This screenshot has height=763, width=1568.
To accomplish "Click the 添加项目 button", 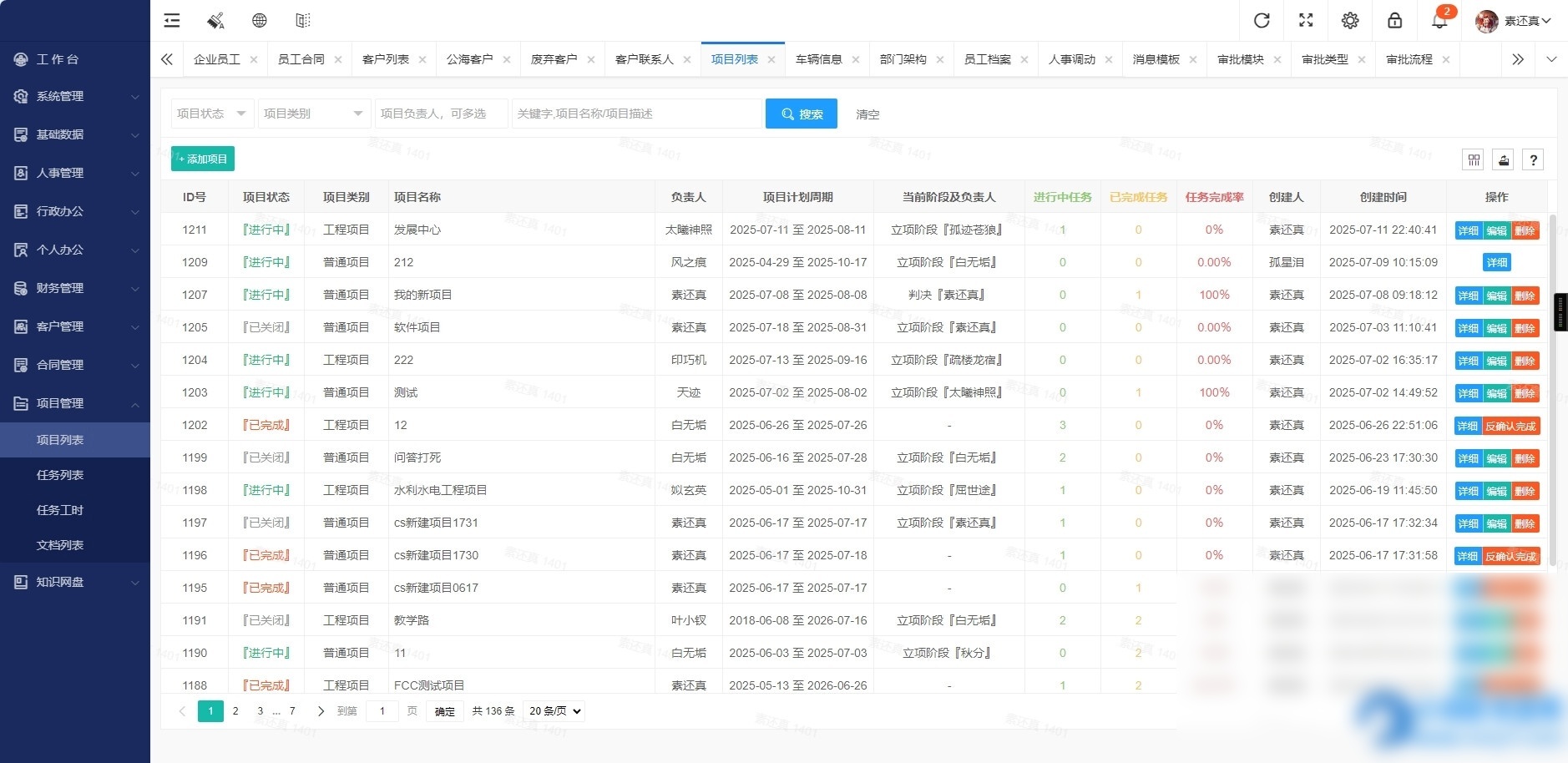I will (x=202, y=158).
